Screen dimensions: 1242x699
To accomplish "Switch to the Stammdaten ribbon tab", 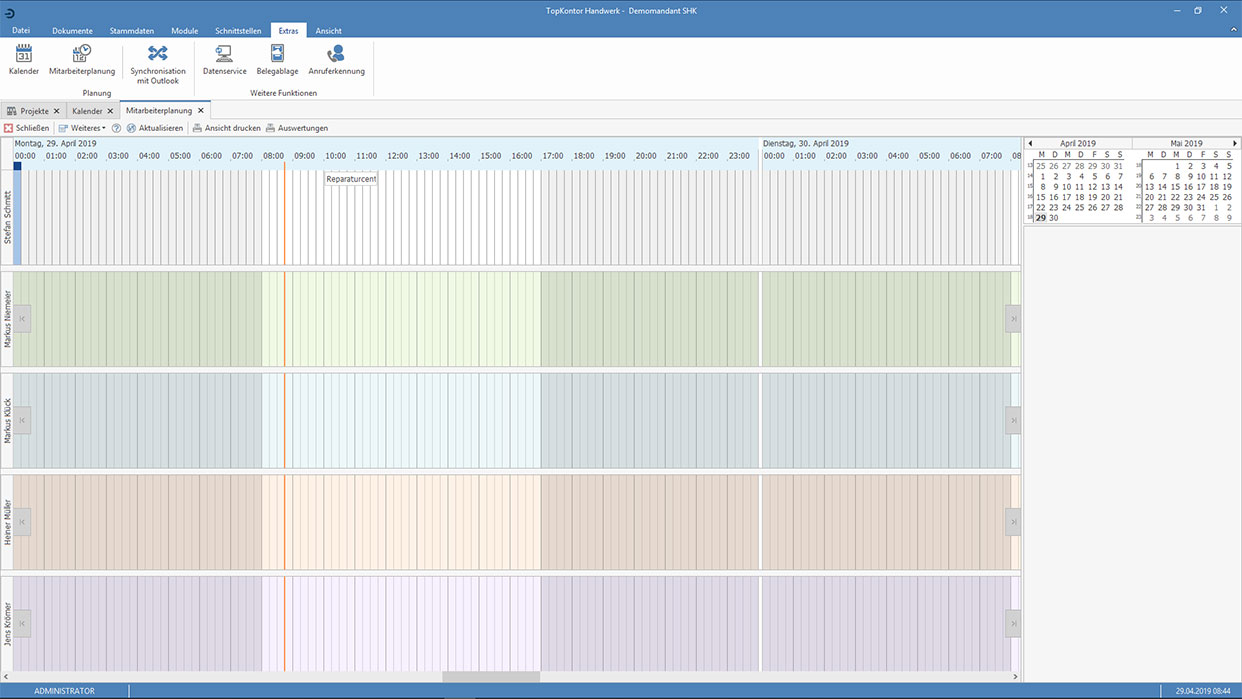I will pyautogui.click(x=132, y=31).
